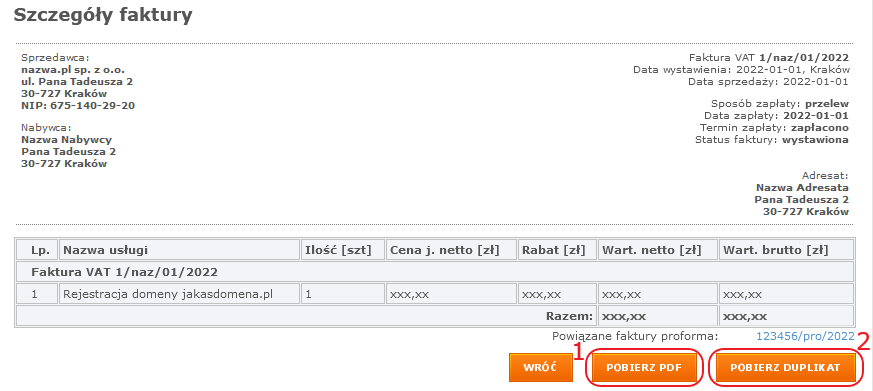Click the Sposób zapłaty przelew text
The width and height of the screenshot is (873, 391).
pos(779,104)
